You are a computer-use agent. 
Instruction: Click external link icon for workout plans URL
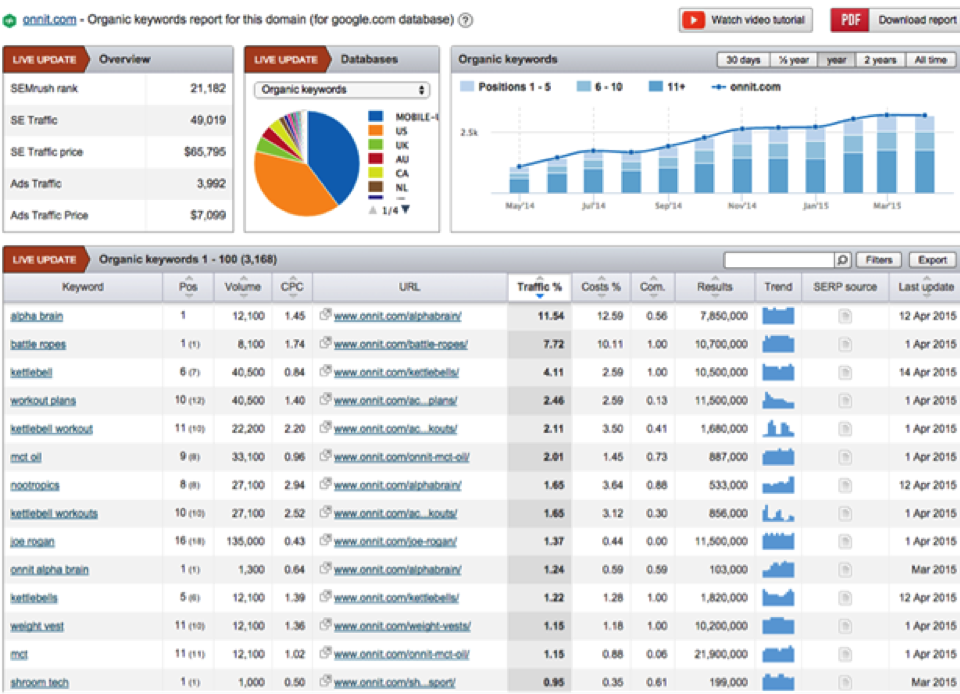tap(326, 399)
